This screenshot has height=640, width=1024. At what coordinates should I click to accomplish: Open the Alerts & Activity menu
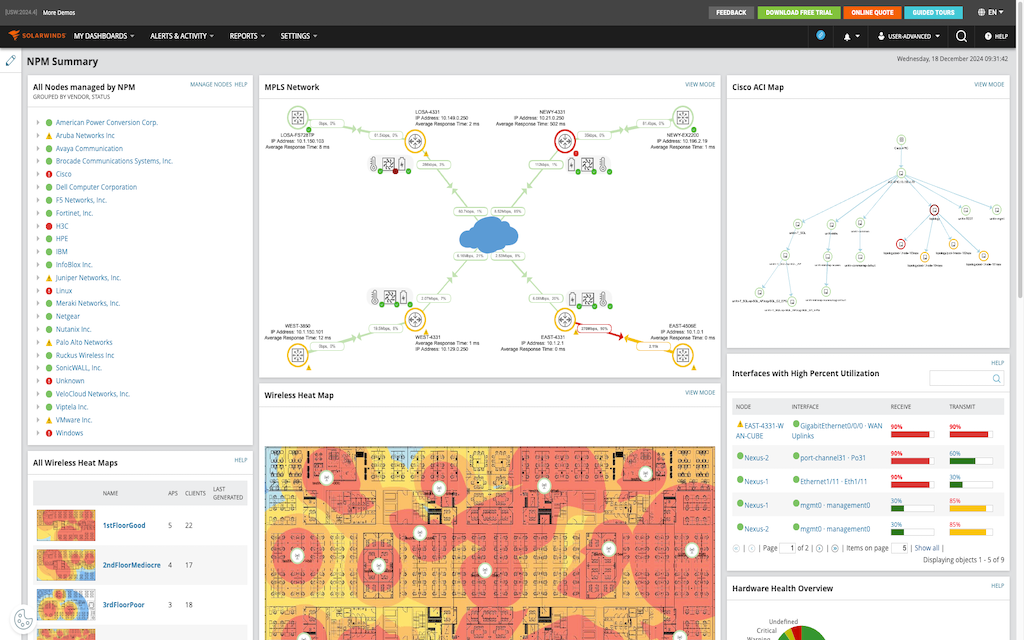[182, 37]
